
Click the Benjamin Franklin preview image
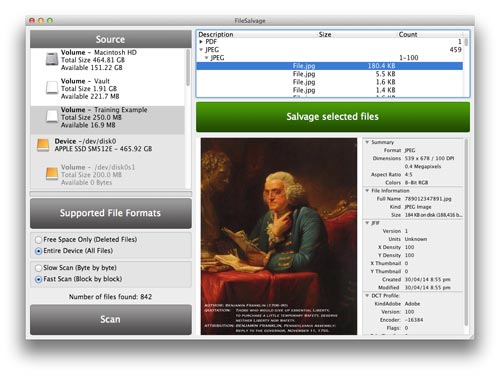coord(279,236)
